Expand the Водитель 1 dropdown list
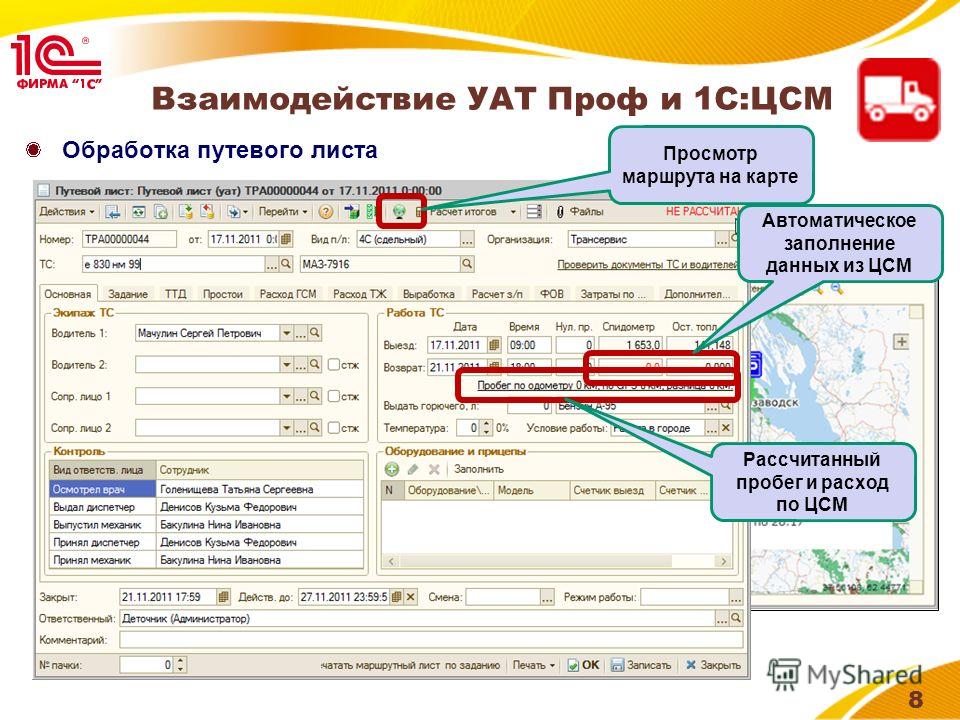This screenshot has height=720, width=960. (x=287, y=333)
